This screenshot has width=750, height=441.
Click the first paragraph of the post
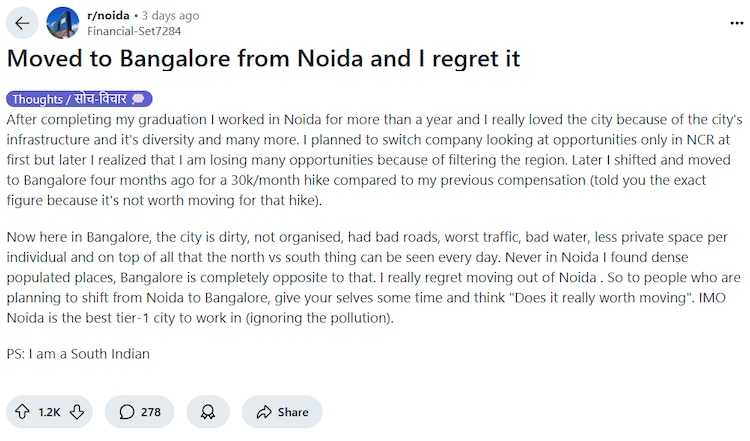click(372, 158)
